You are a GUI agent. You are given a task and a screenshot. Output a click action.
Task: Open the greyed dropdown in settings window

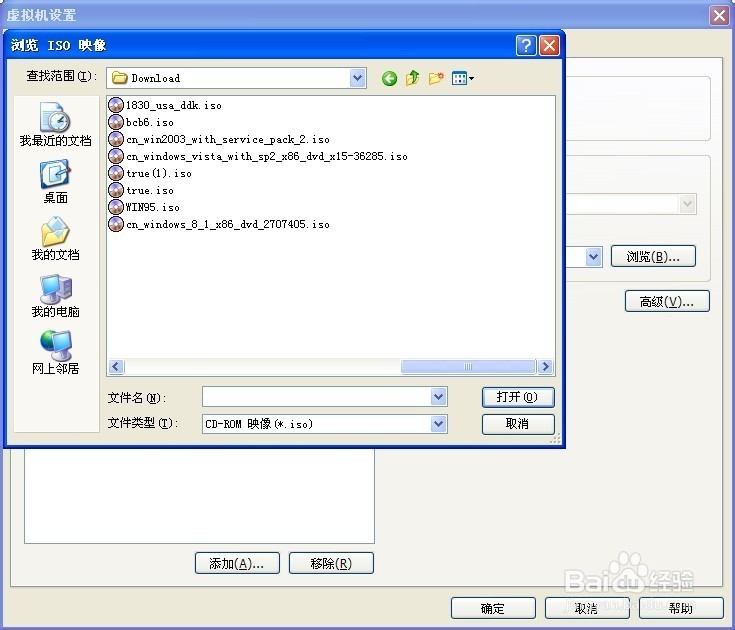point(687,204)
